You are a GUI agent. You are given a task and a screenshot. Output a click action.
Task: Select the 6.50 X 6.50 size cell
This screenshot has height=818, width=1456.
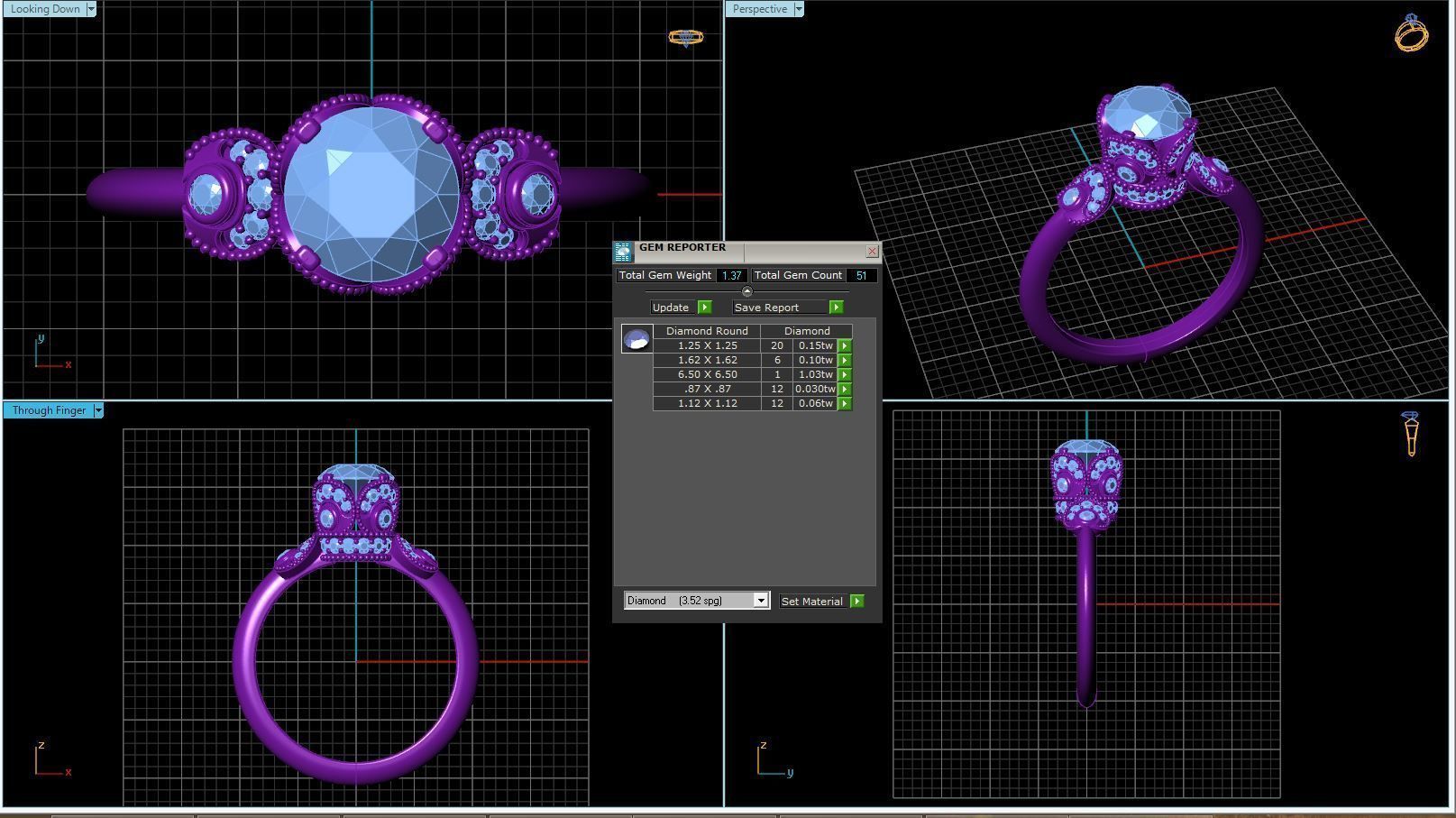(x=708, y=374)
